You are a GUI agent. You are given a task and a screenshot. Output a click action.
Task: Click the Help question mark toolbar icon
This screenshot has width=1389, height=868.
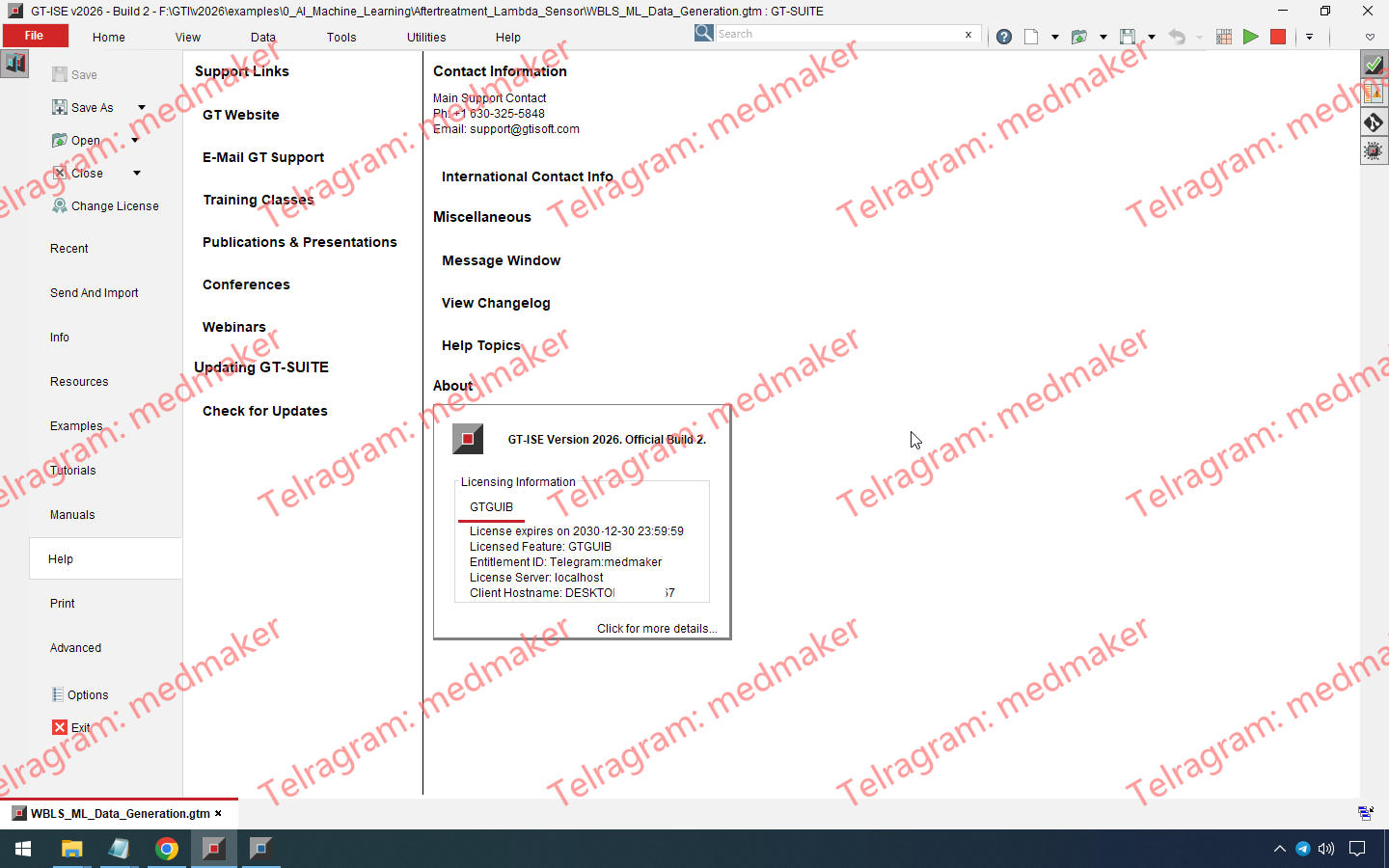pos(1004,37)
